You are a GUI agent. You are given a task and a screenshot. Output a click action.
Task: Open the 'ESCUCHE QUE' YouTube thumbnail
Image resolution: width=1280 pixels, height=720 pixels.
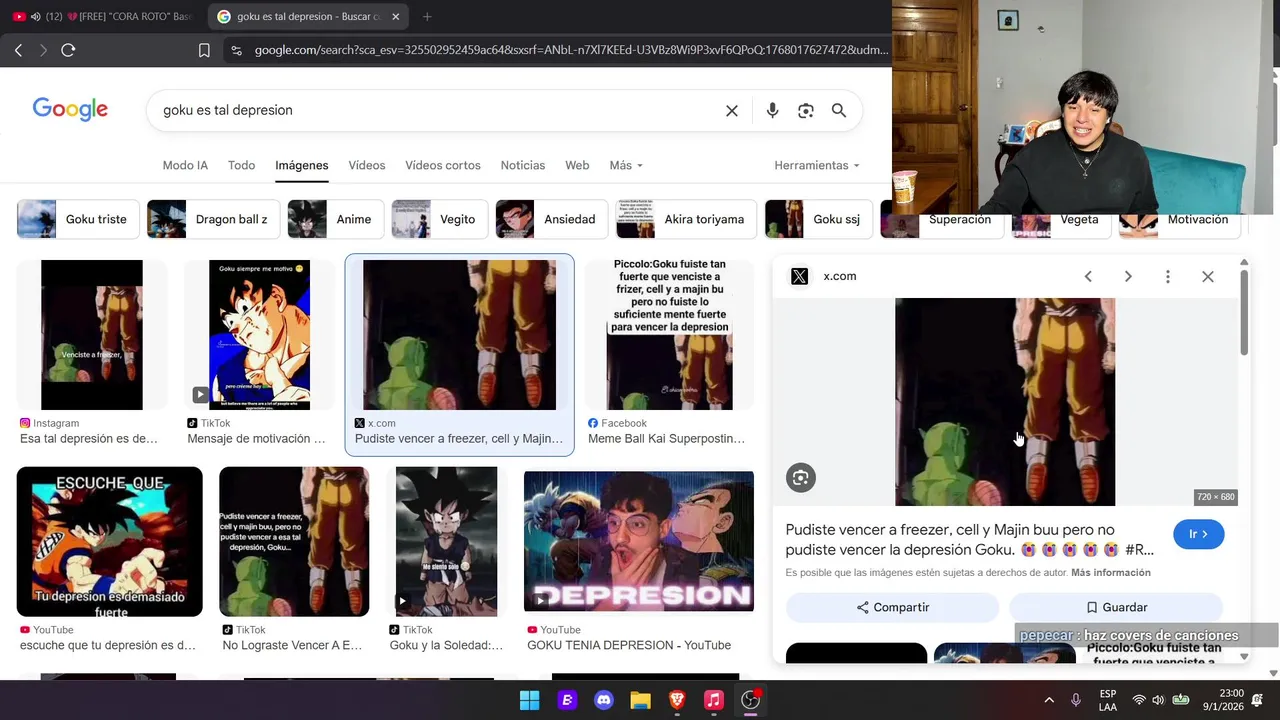coord(110,542)
